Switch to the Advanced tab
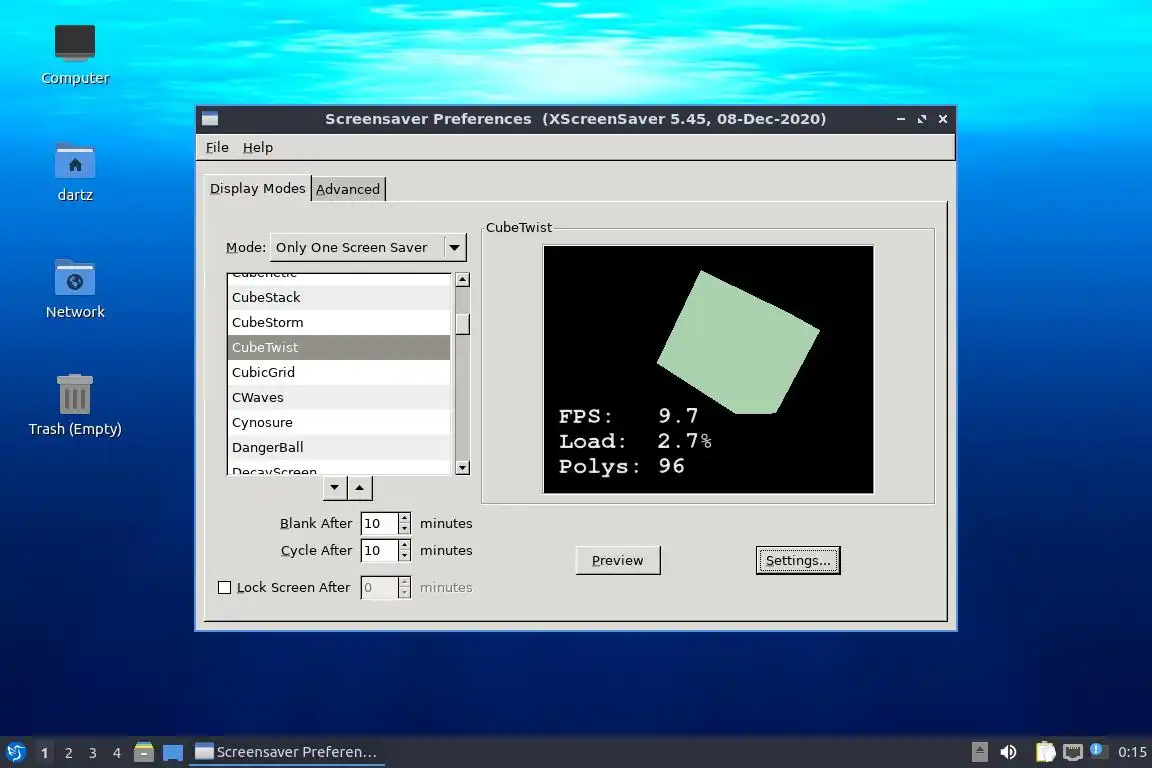This screenshot has height=768, width=1152. (x=348, y=189)
